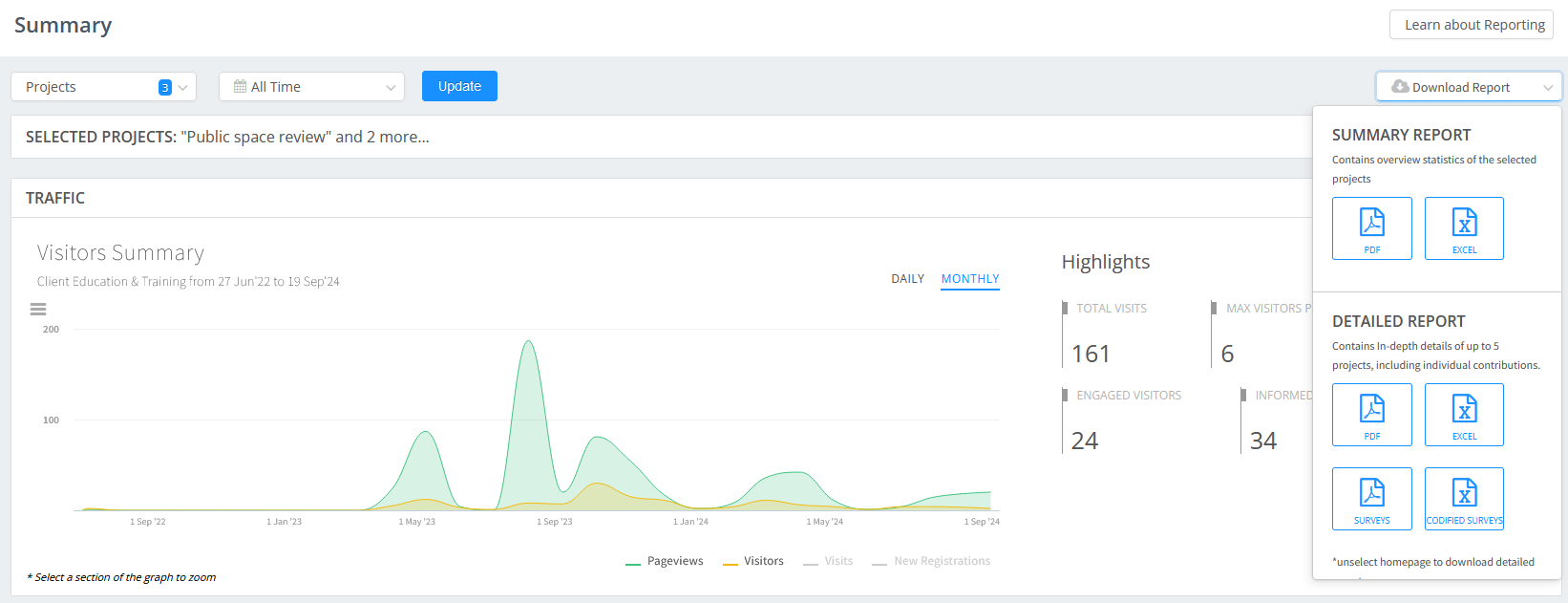The height and width of the screenshot is (603, 1568).
Task: Switch chart to Monthly view
Action: pyautogui.click(x=970, y=279)
